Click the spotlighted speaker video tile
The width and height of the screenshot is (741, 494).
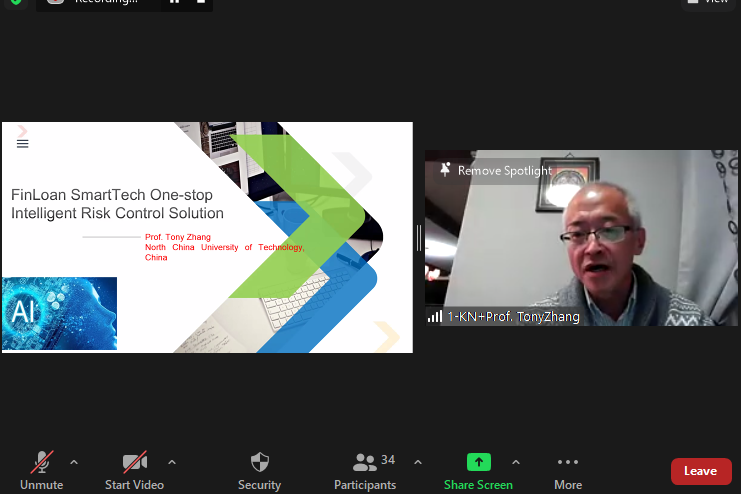(x=581, y=238)
